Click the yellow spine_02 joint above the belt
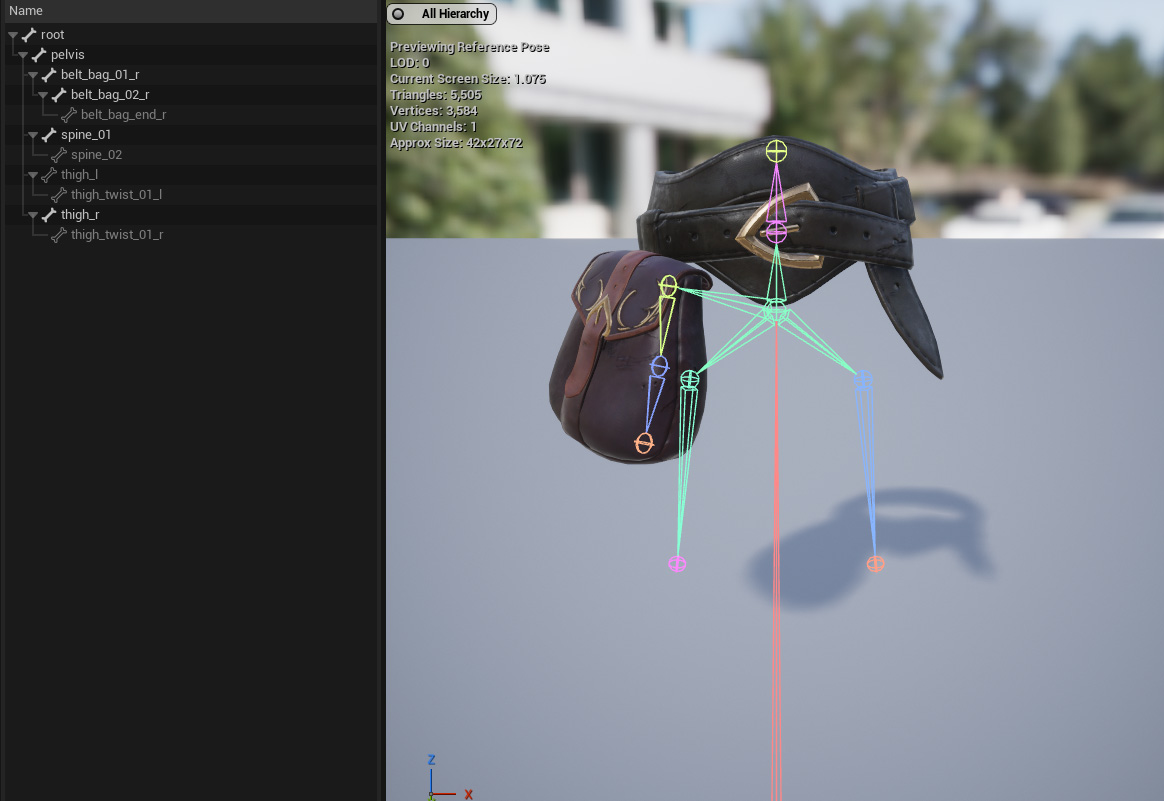The width and height of the screenshot is (1164, 801). coord(776,151)
